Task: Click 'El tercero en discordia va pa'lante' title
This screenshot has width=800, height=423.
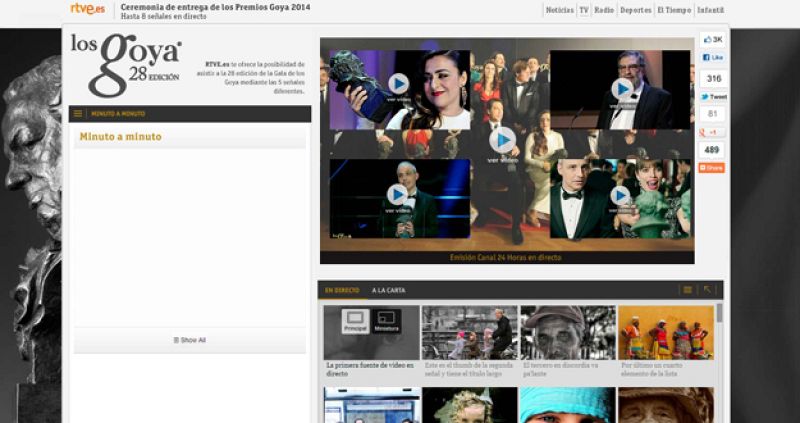Action: click(560, 369)
